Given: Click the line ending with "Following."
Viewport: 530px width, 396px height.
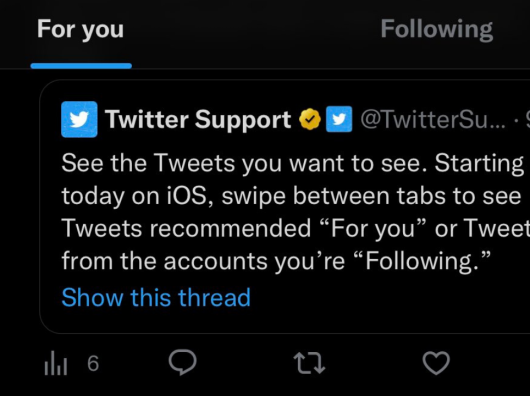Looking at the screenshot, I should [x=276, y=261].
